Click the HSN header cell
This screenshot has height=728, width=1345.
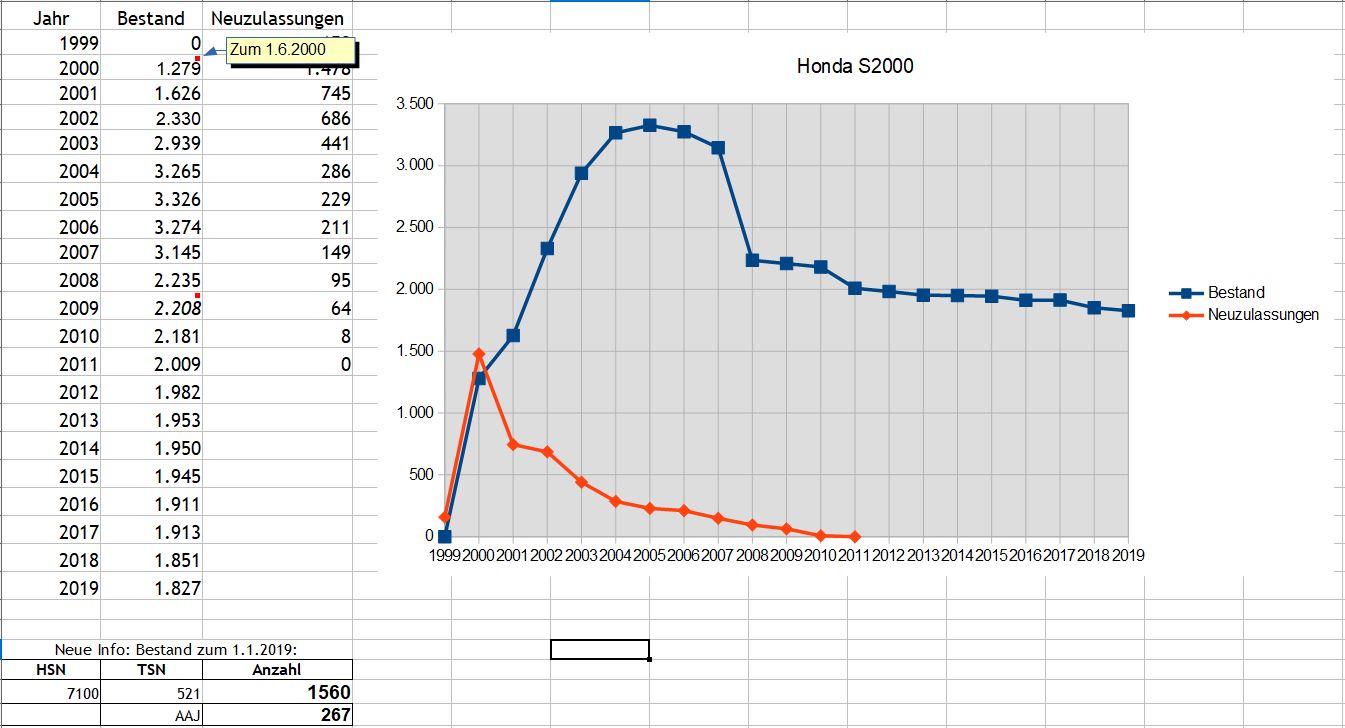click(x=50, y=670)
